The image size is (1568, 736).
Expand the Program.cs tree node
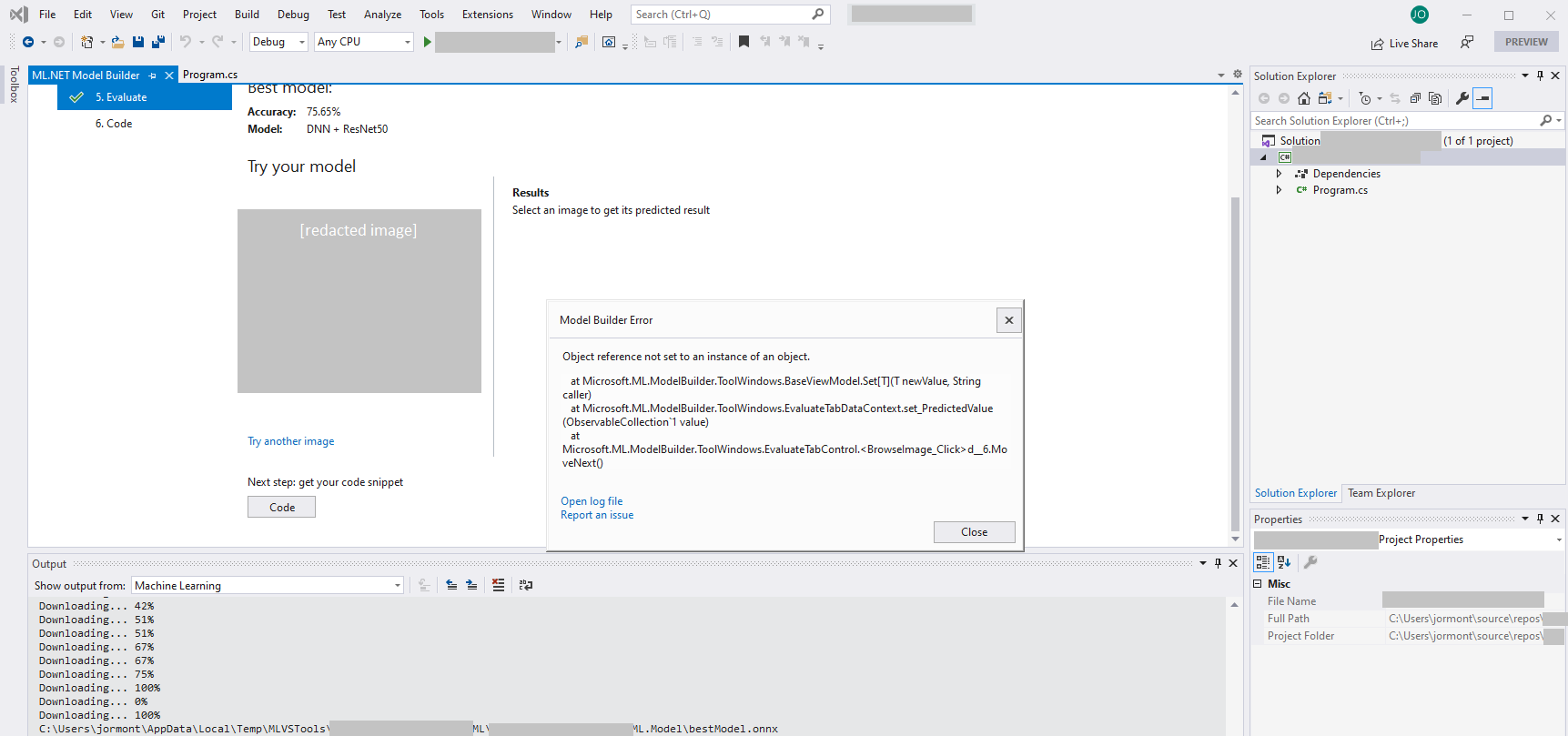[1279, 190]
